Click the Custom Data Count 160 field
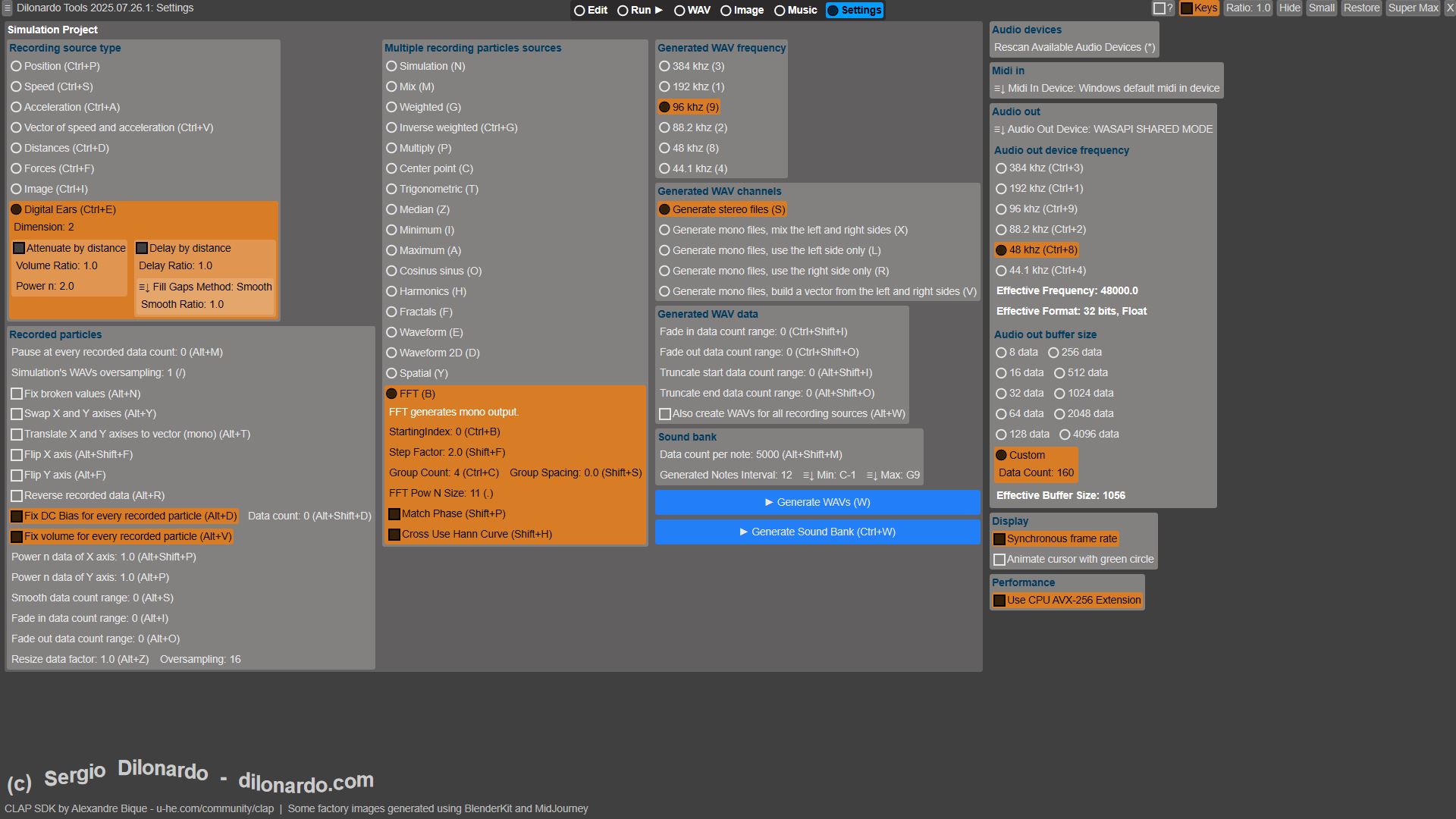The height and width of the screenshot is (819, 1456). [x=1036, y=473]
